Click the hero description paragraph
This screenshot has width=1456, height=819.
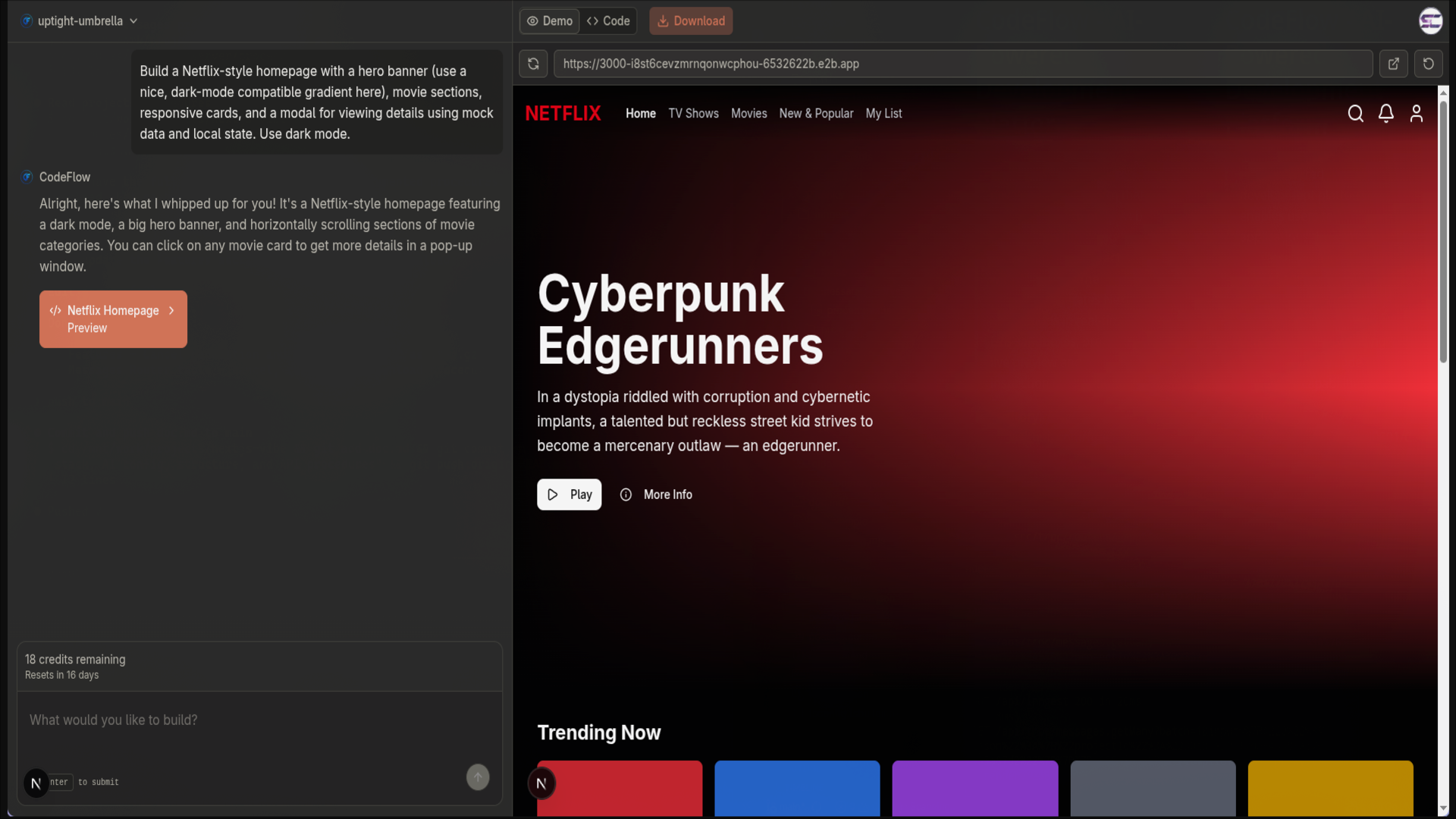(705, 422)
